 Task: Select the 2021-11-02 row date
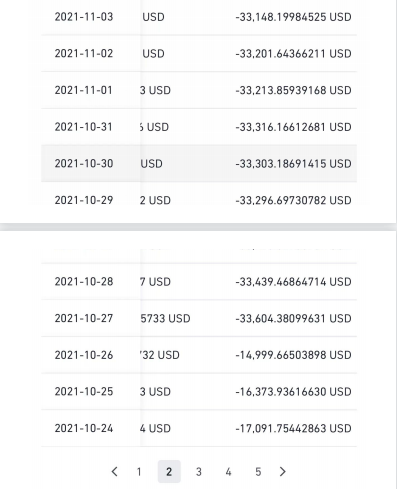click(84, 53)
